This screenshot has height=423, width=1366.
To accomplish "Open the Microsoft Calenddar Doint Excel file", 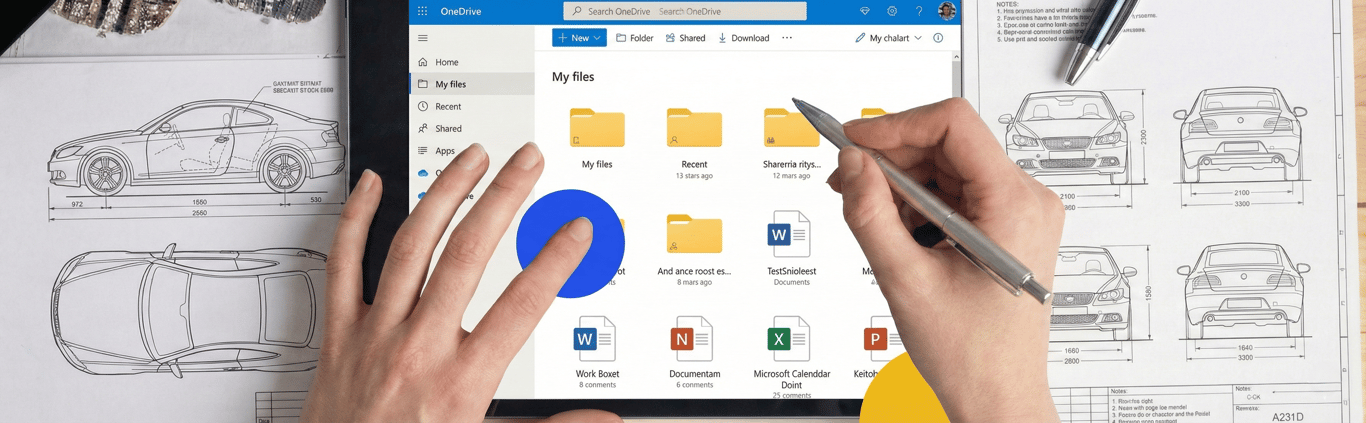I will point(789,340).
